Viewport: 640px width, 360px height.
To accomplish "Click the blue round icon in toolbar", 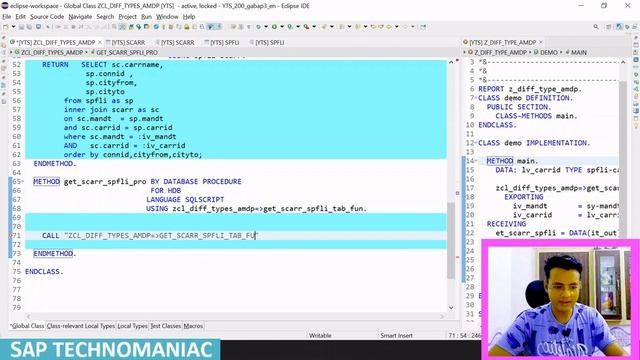I will (x=156, y=27).
